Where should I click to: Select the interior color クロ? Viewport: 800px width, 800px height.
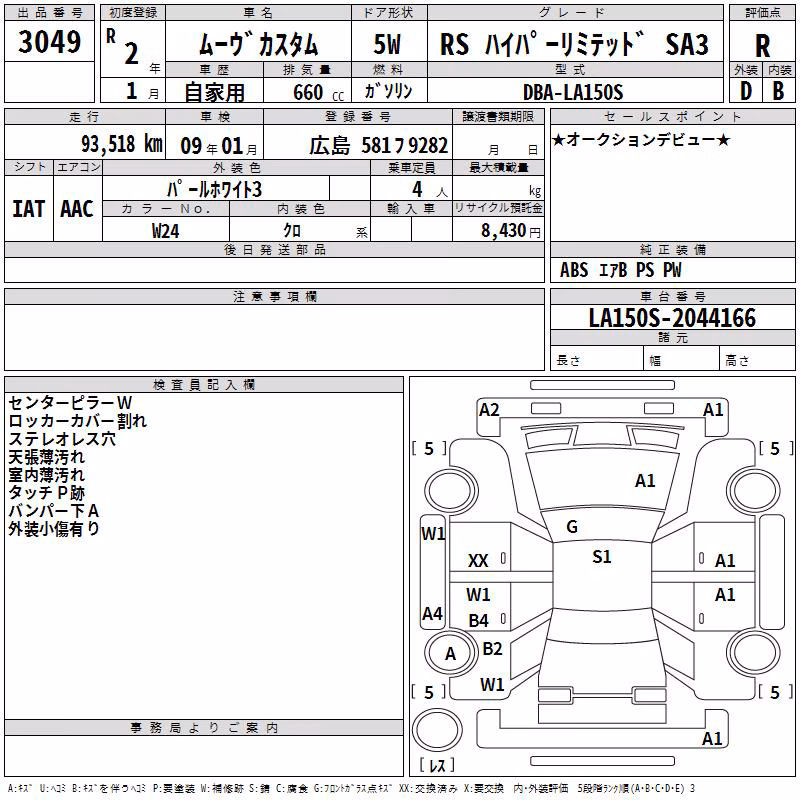292,231
